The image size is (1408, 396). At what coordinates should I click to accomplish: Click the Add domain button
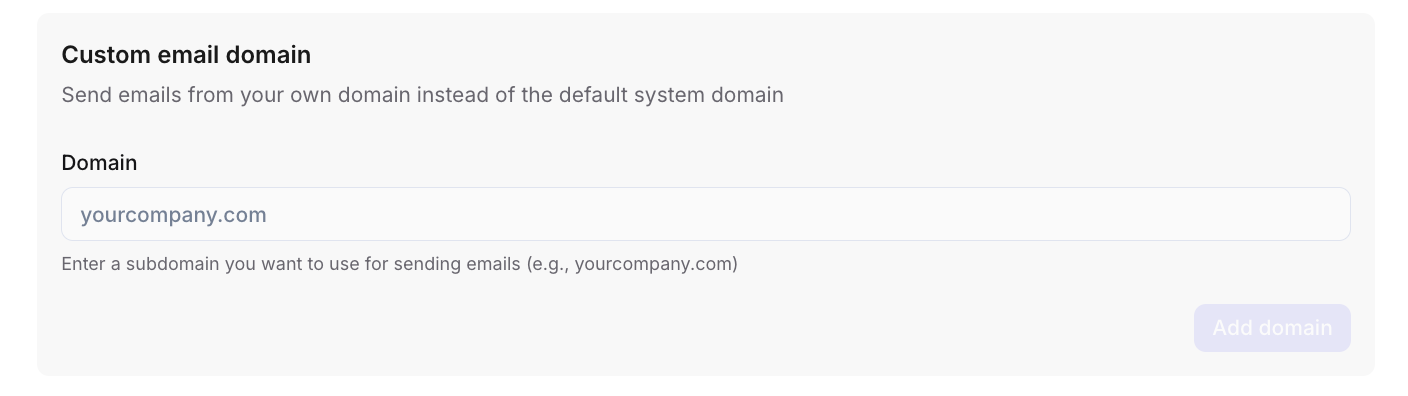(x=1272, y=328)
